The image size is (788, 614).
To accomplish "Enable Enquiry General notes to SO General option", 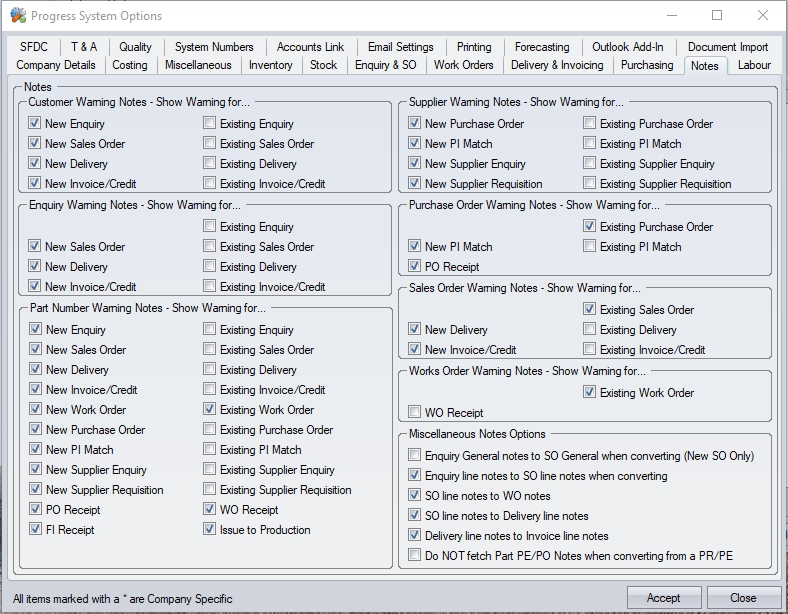I will [x=415, y=456].
